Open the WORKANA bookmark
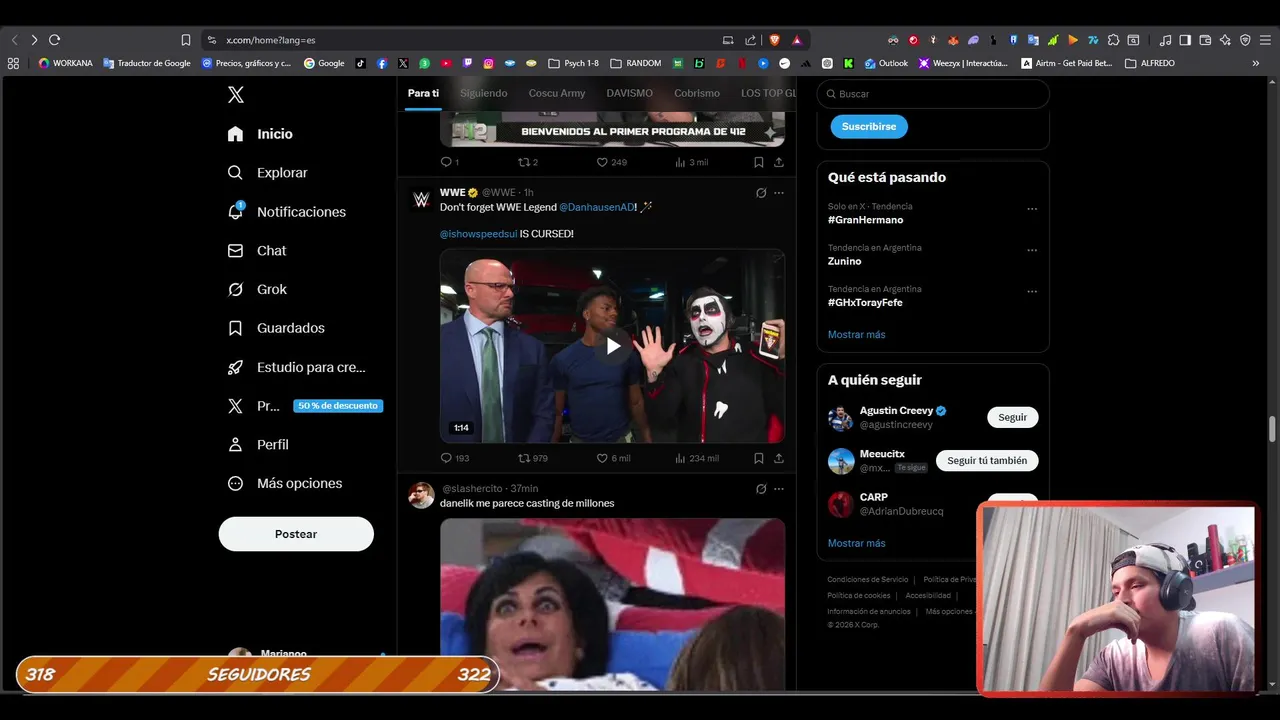 [x=65, y=63]
